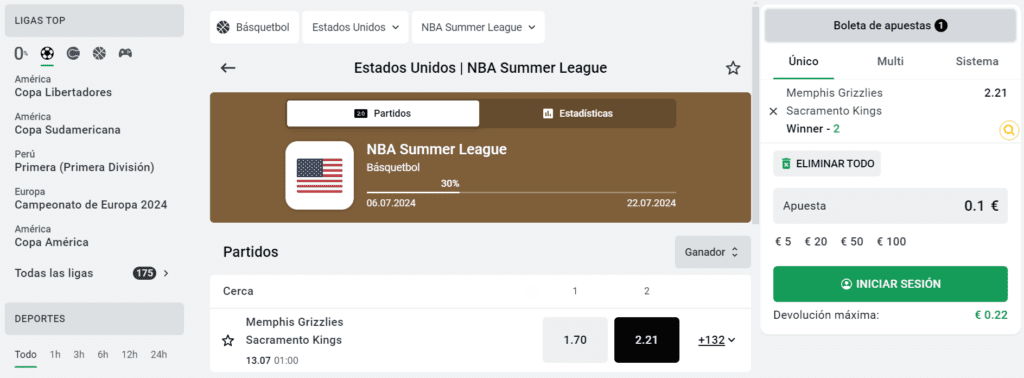The image size is (1024, 378).
Task: Open the Estados Unidos country dropdown
Action: coord(355,27)
